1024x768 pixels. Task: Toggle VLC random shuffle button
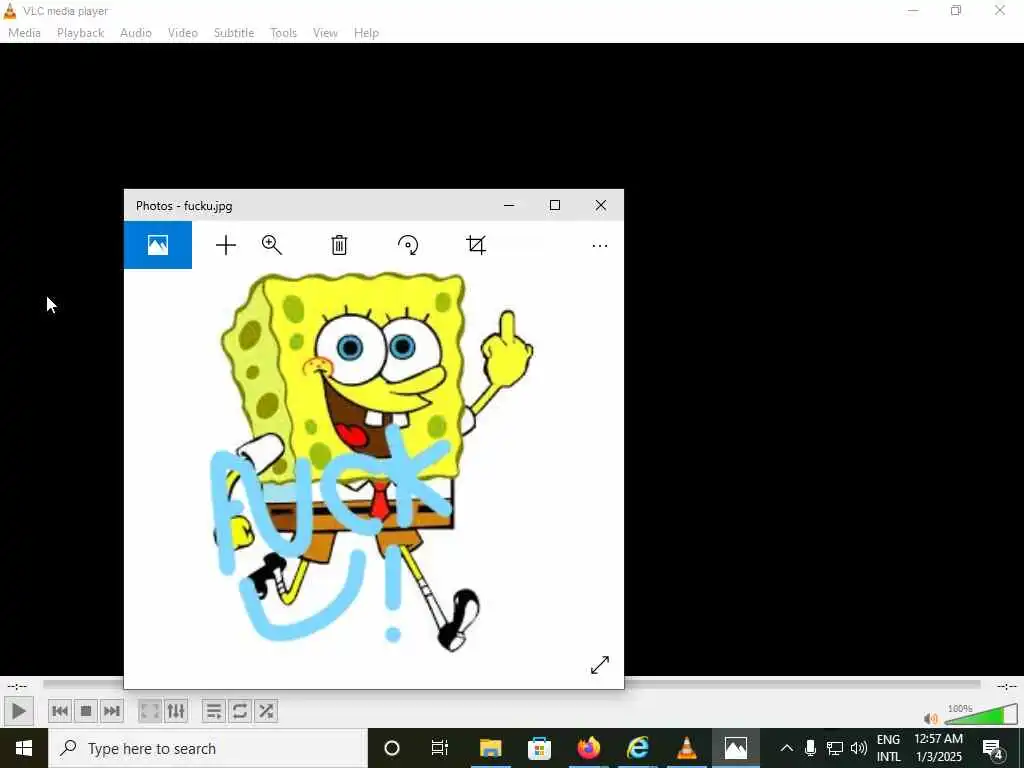pyautogui.click(x=266, y=711)
